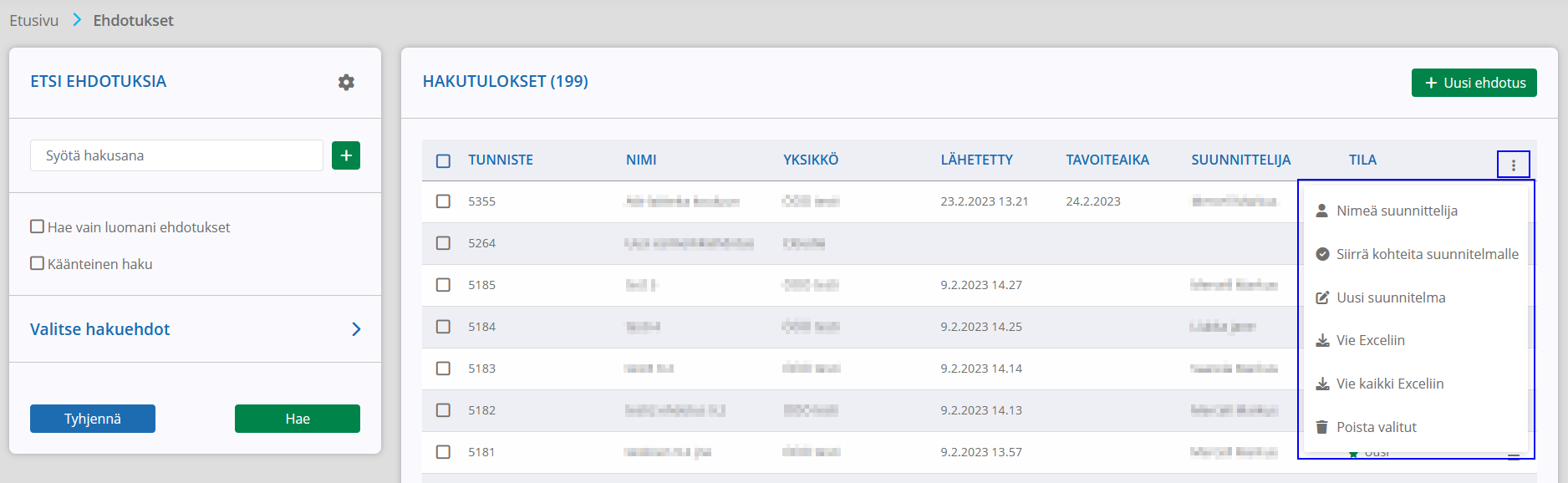Select checkbox for row 5181
The width and height of the screenshot is (1568, 483).
tap(443, 452)
